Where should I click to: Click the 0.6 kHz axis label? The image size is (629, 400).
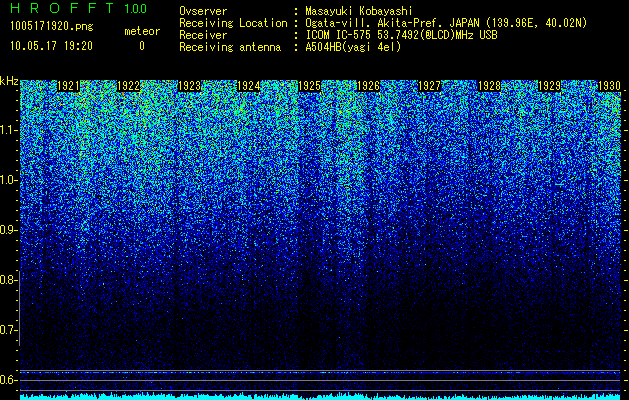pyautogui.click(x=8, y=380)
